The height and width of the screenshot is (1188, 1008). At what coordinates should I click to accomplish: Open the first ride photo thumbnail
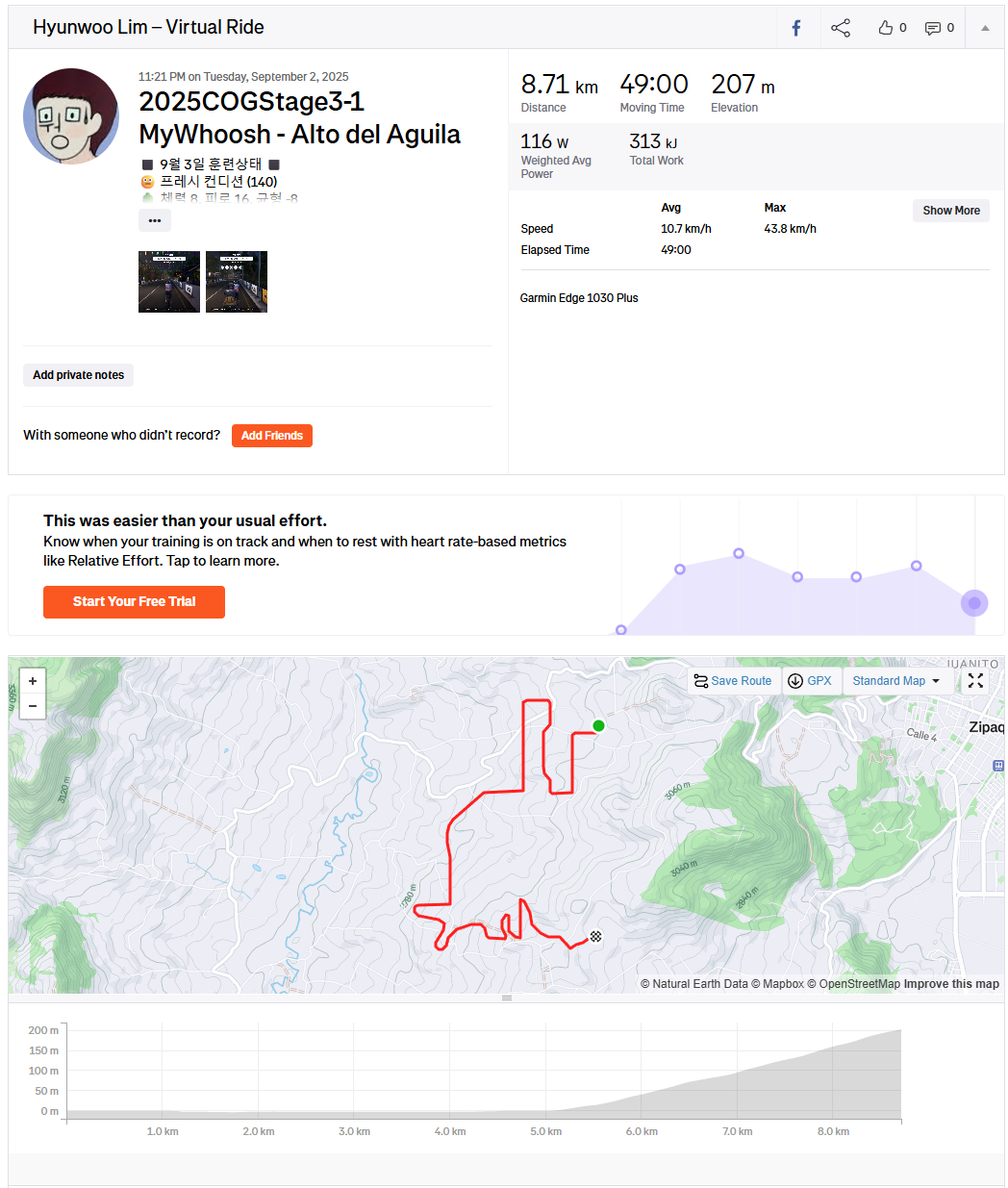pyautogui.click(x=169, y=282)
